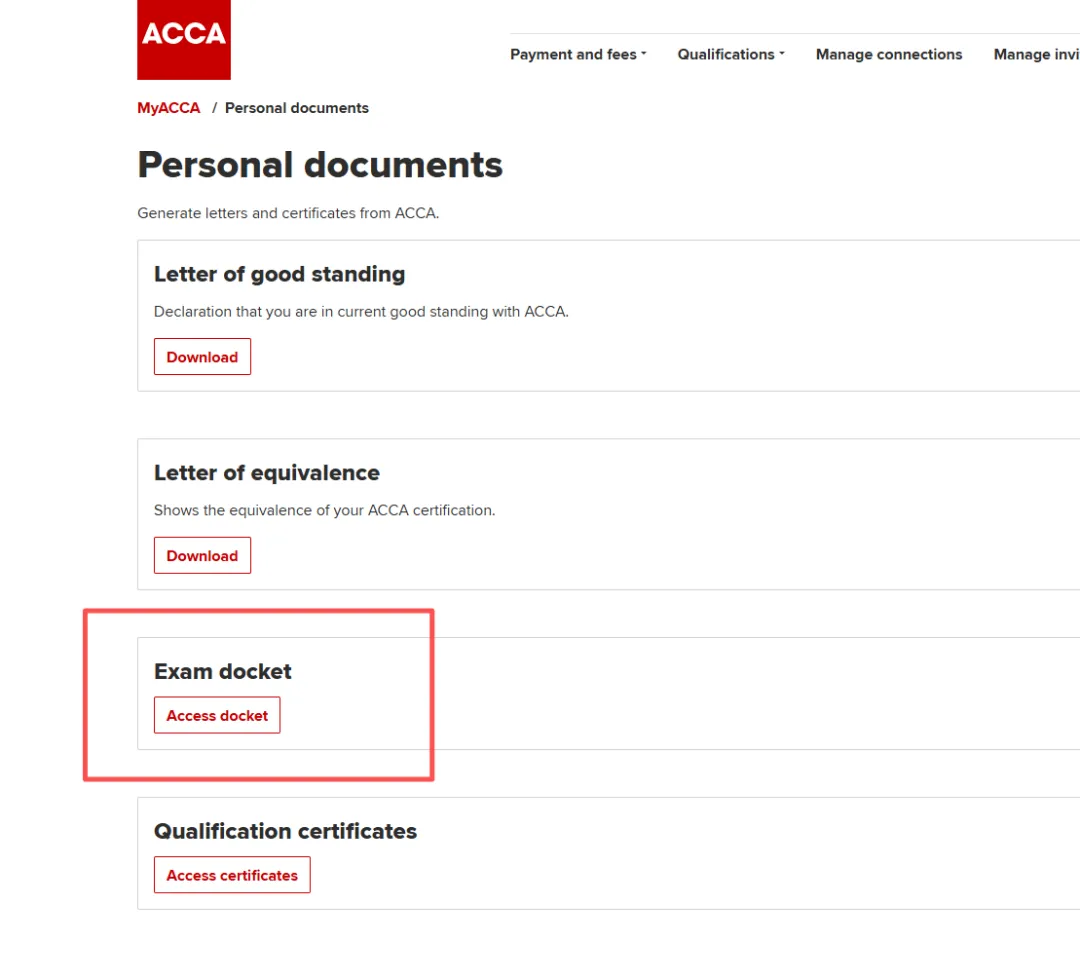This screenshot has height=979, width=1080.
Task: Download the Letter of equivalence
Action: click(202, 555)
